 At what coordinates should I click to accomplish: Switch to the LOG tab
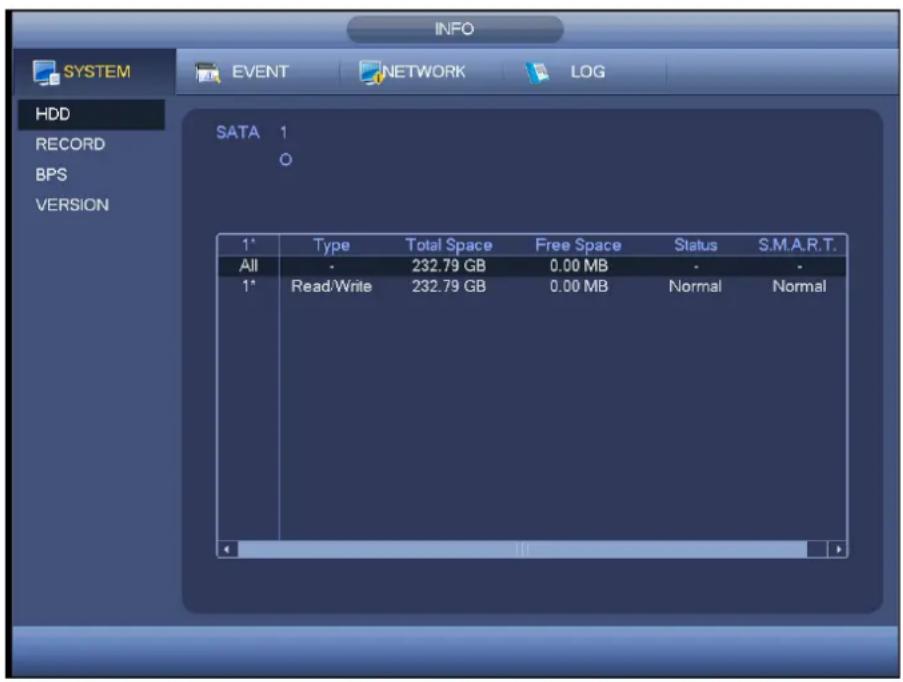click(x=585, y=72)
